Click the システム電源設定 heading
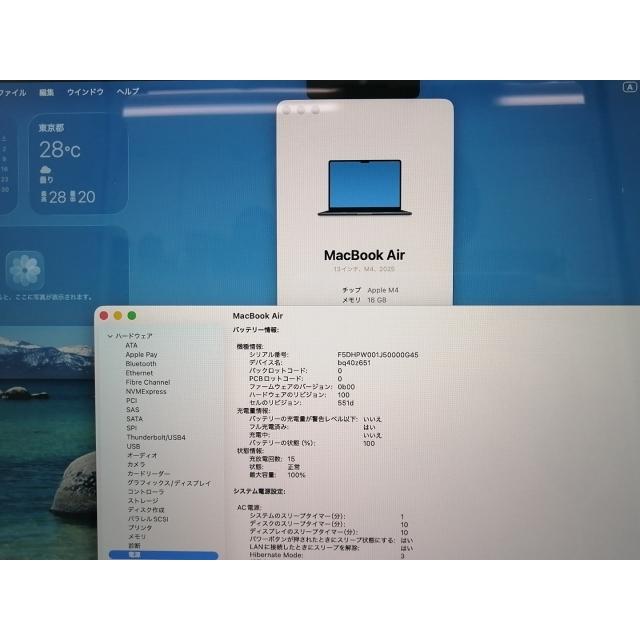This screenshot has height=640, width=640. click(259, 491)
